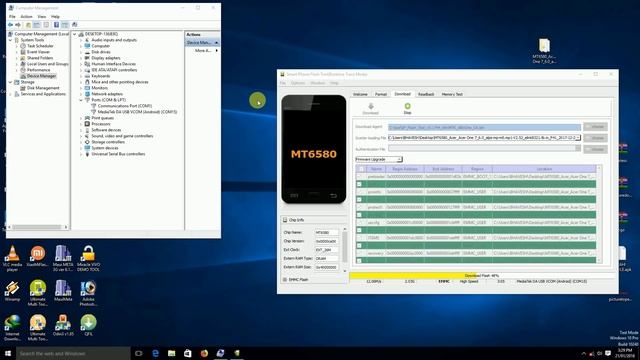Open Microsoft Edge from the taskbar
Viewport: 640px width, 360px height.
156,353
